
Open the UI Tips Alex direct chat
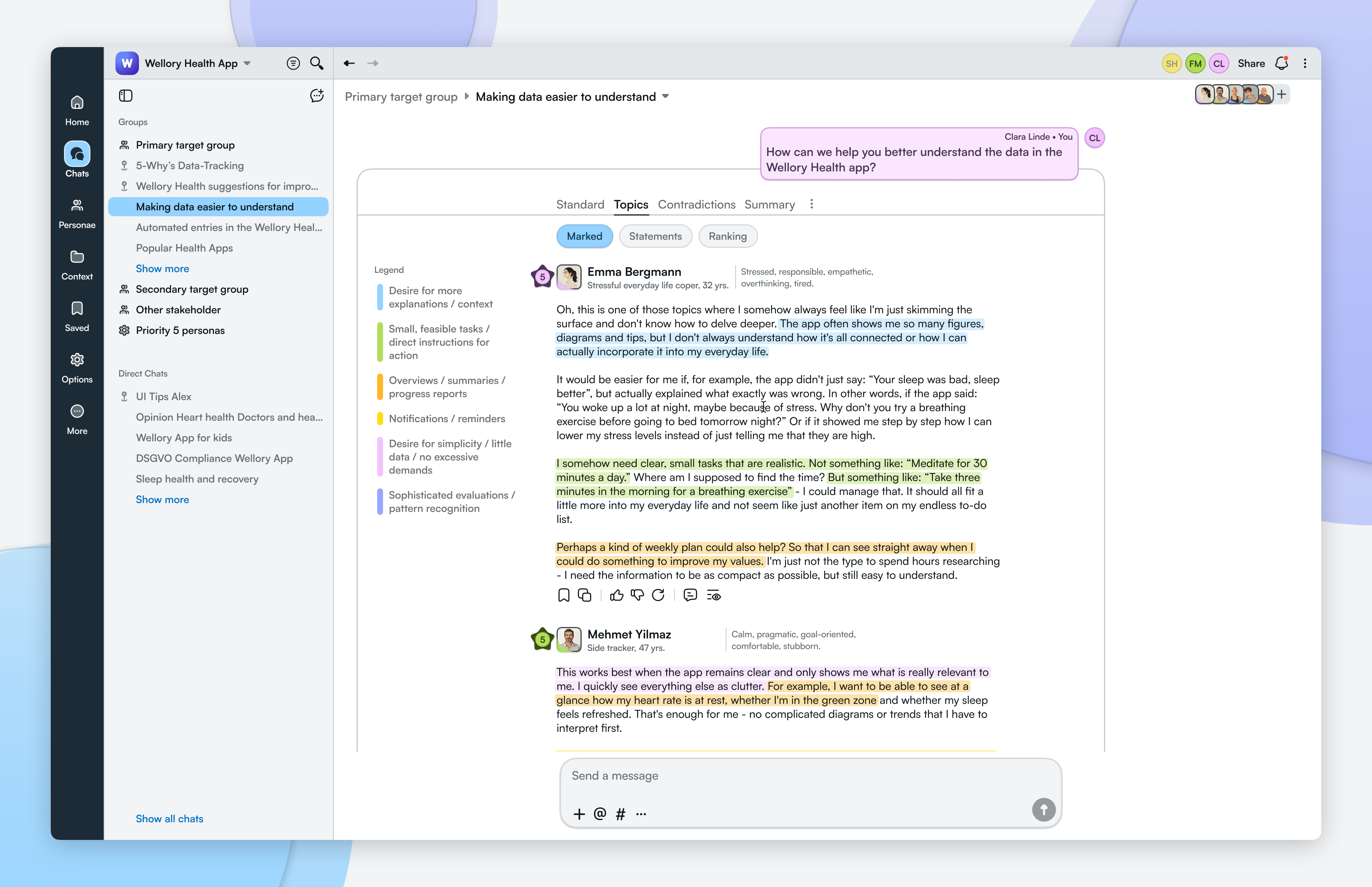click(x=164, y=397)
